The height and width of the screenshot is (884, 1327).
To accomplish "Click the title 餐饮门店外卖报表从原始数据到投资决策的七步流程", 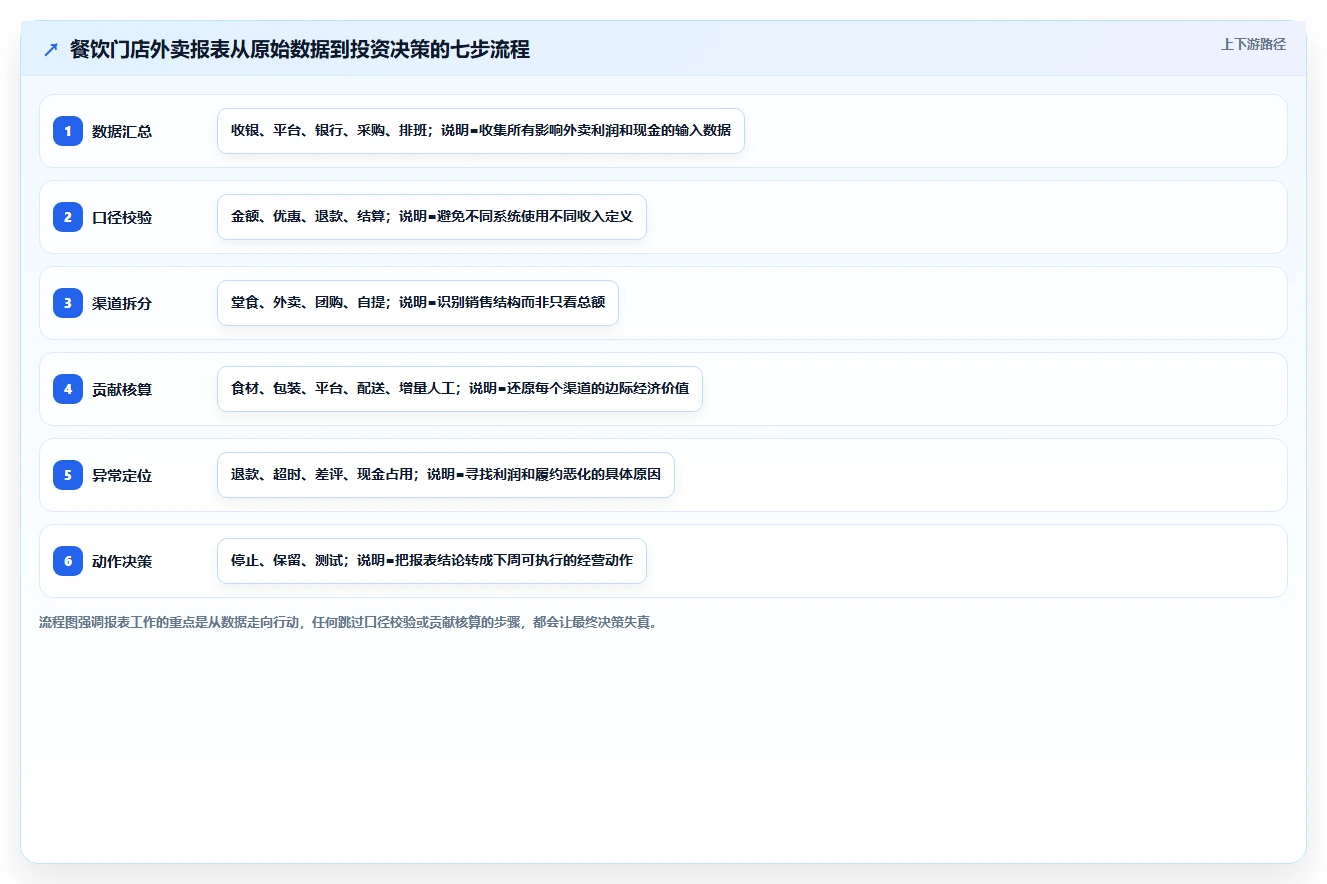I will (300, 50).
